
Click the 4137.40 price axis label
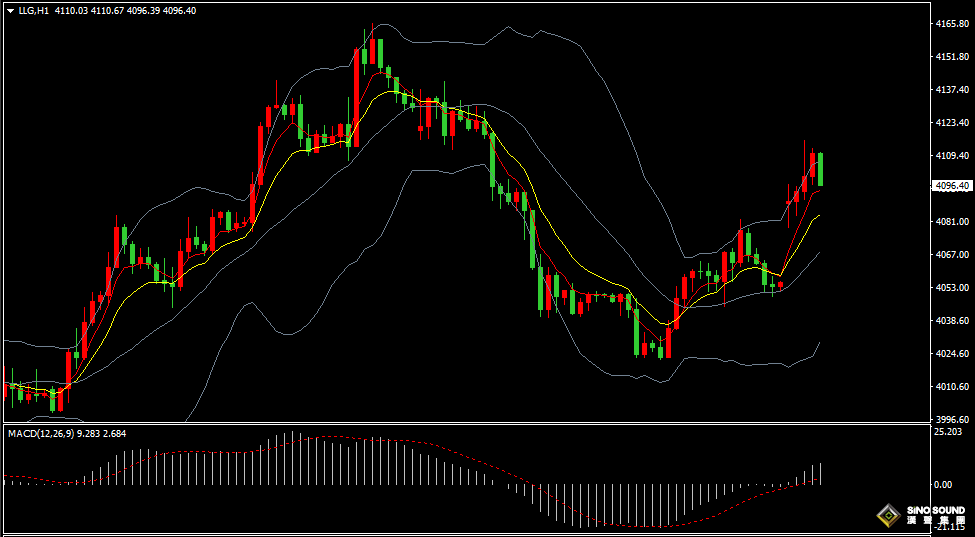(953, 90)
